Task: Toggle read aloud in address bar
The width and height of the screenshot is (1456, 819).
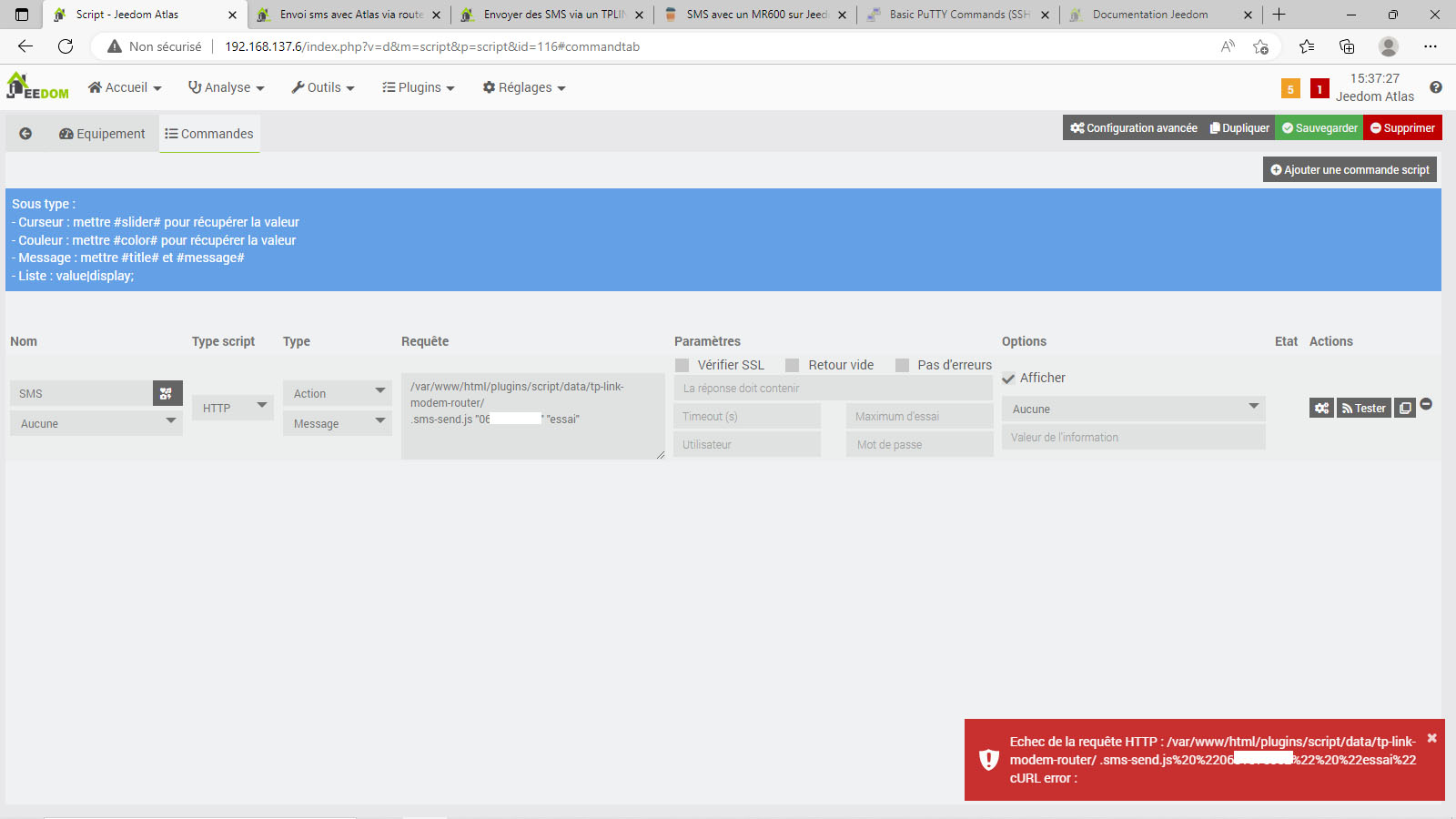Action: (1228, 46)
